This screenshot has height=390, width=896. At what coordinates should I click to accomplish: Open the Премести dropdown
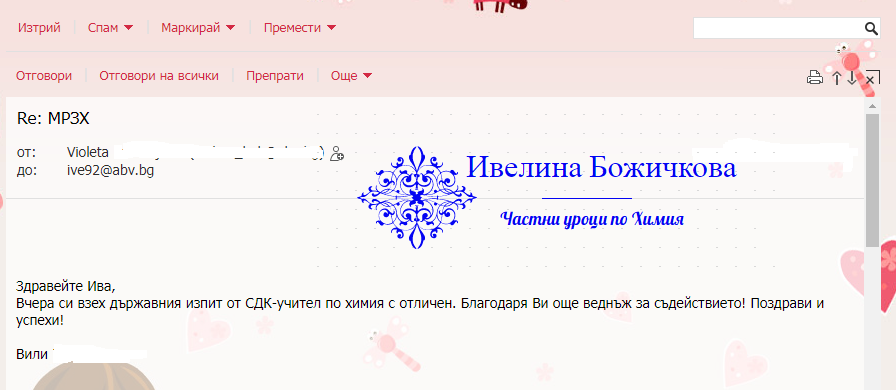299,27
